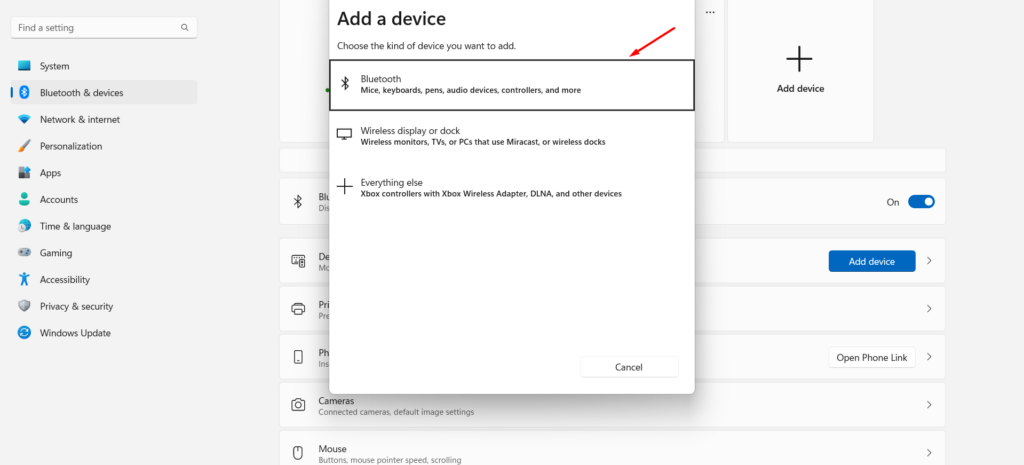
Task: Open System settings in sidebar
Action: [x=54, y=66]
